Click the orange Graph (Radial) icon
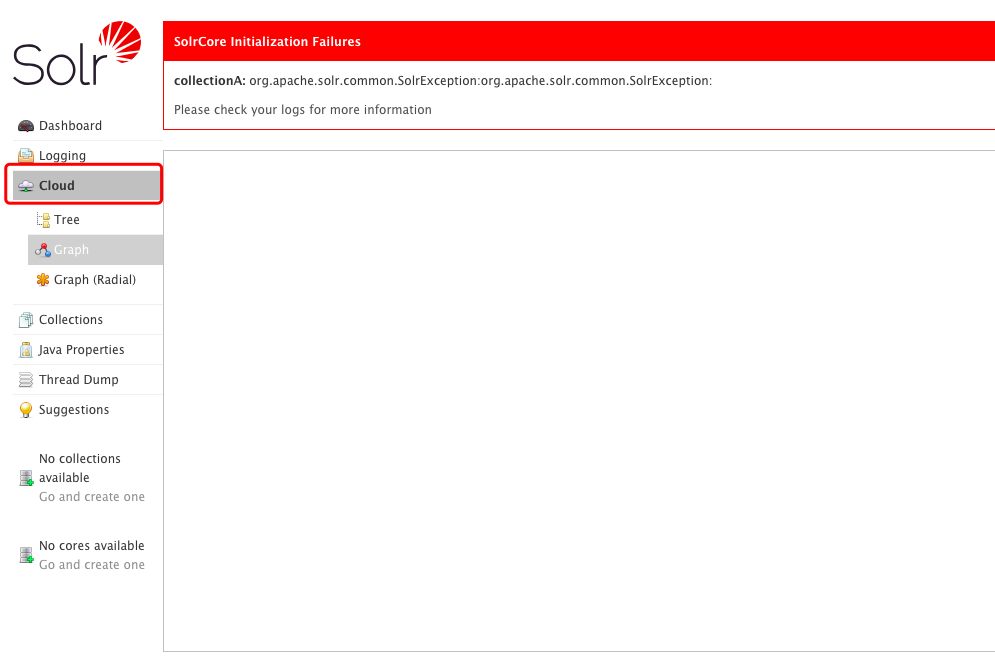Screen dimensions: 995x658 coord(43,280)
